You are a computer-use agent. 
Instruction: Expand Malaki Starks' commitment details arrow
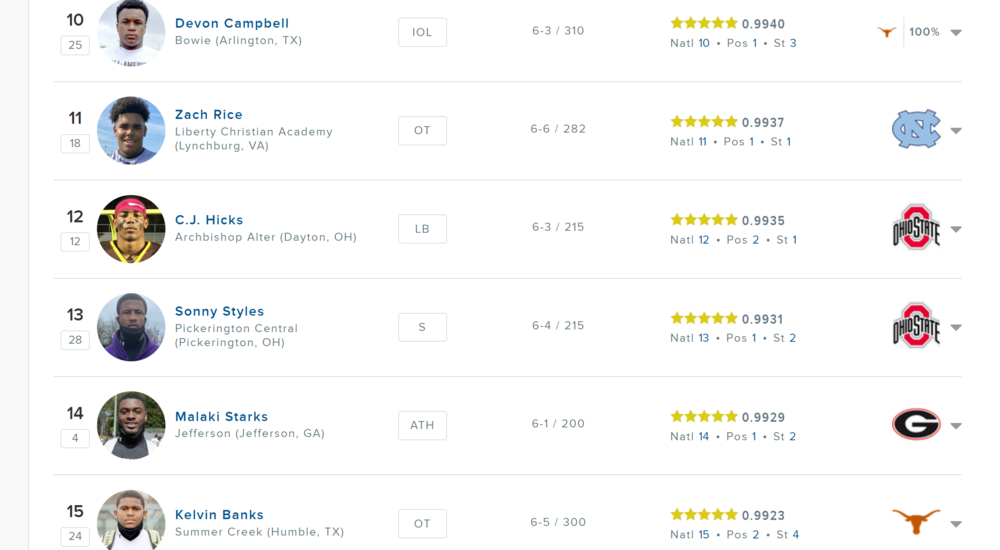click(x=956, y=425)
